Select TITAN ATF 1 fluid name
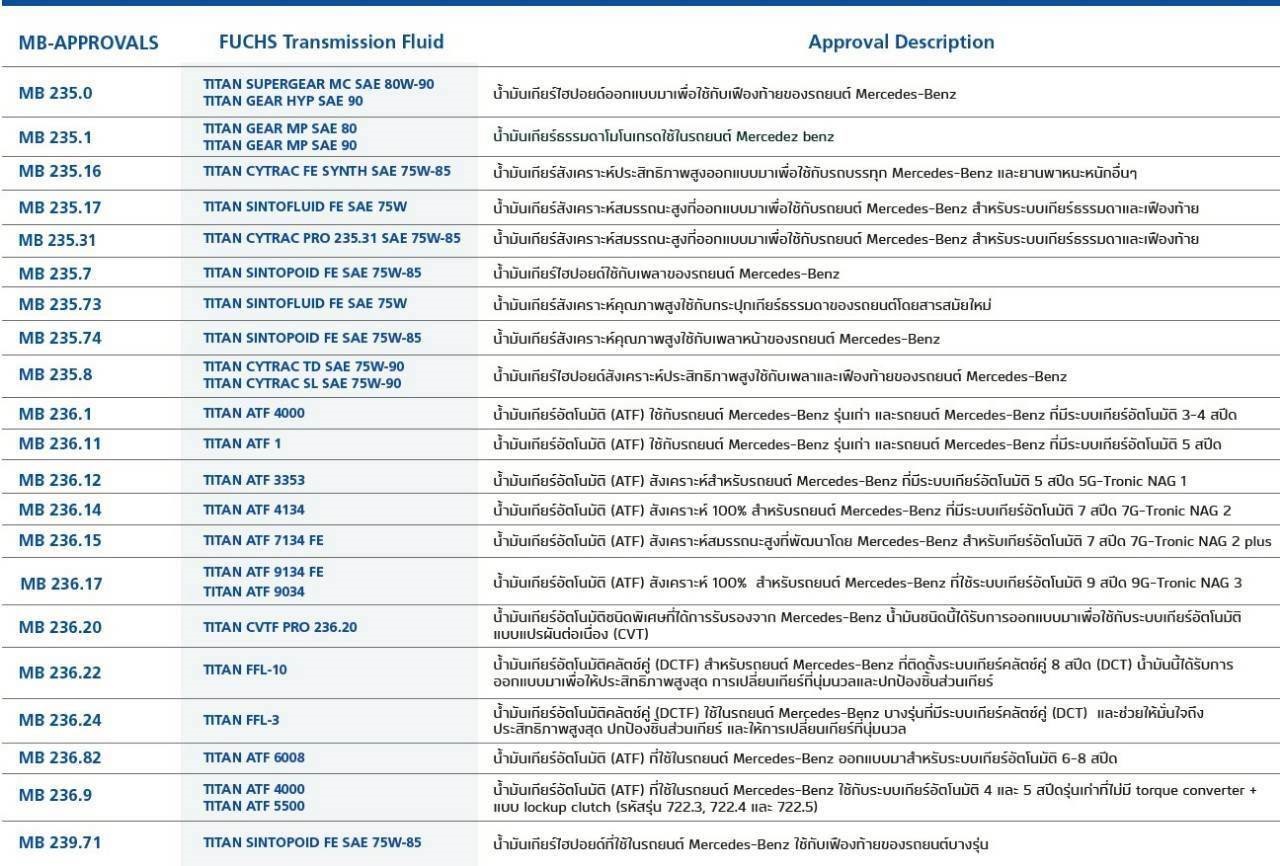1280x866 pixels. [x=242, y=443]
